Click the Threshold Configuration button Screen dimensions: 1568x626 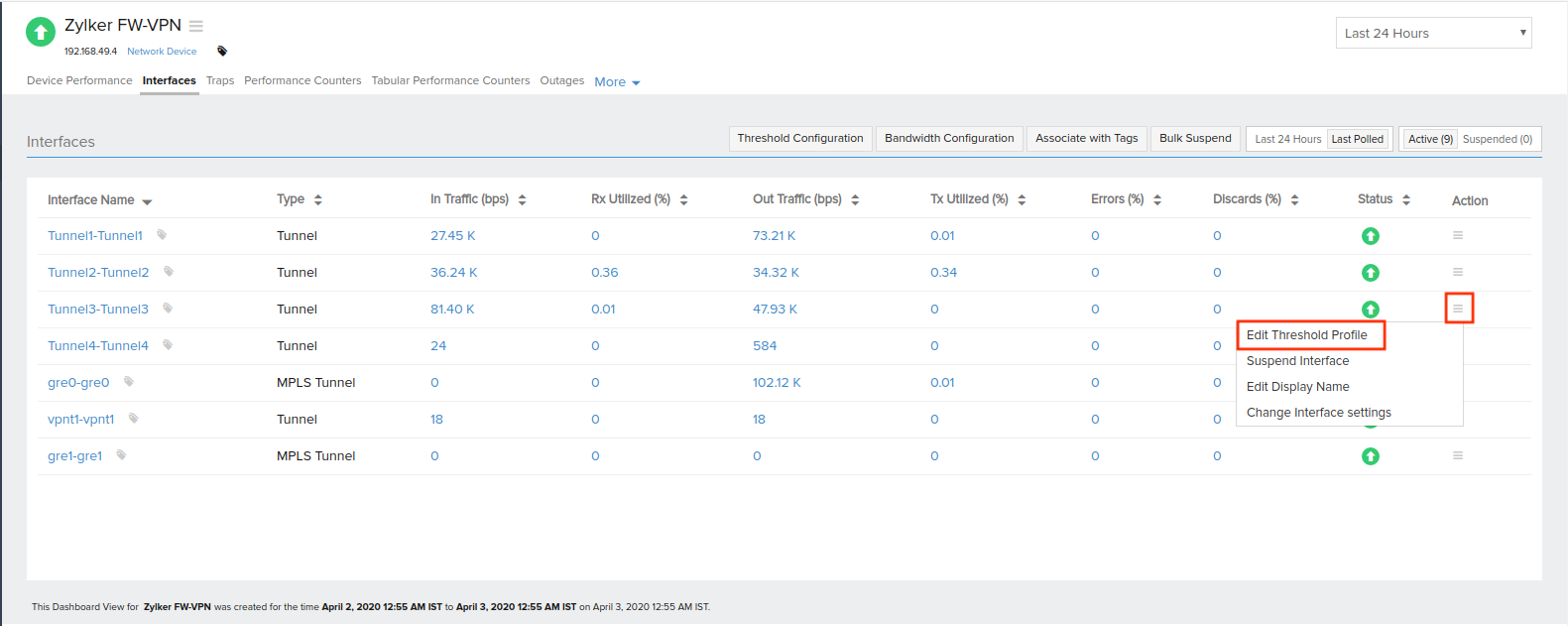point(799,138)
